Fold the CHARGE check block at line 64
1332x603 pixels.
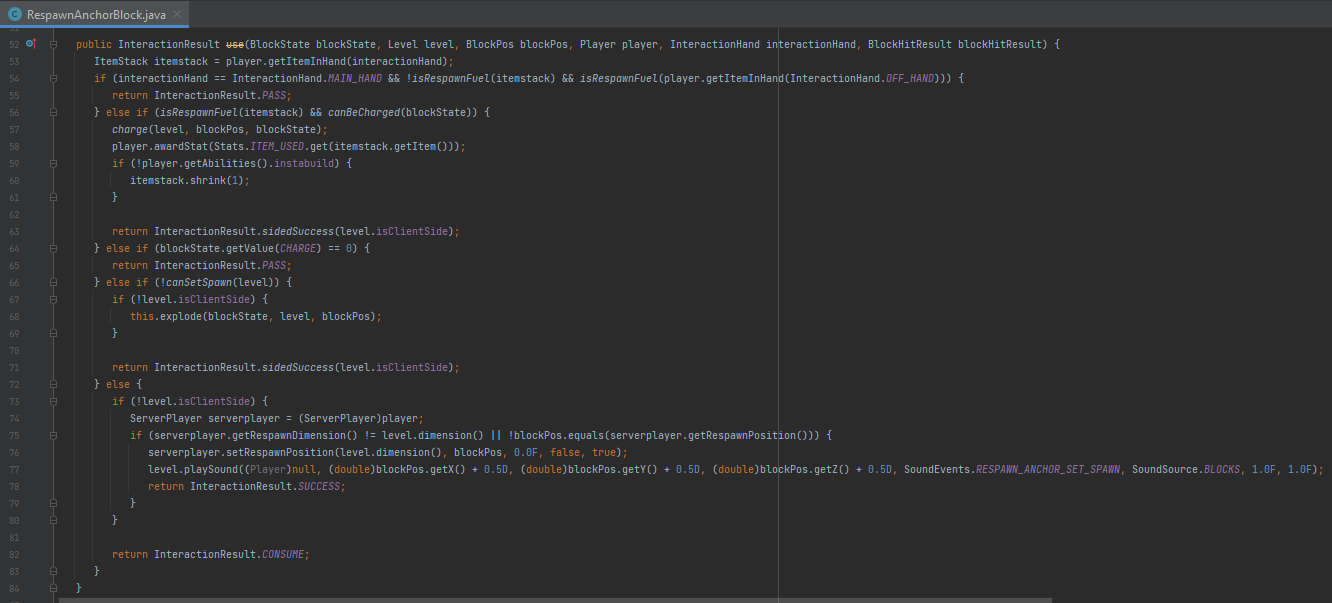point(54,248)
